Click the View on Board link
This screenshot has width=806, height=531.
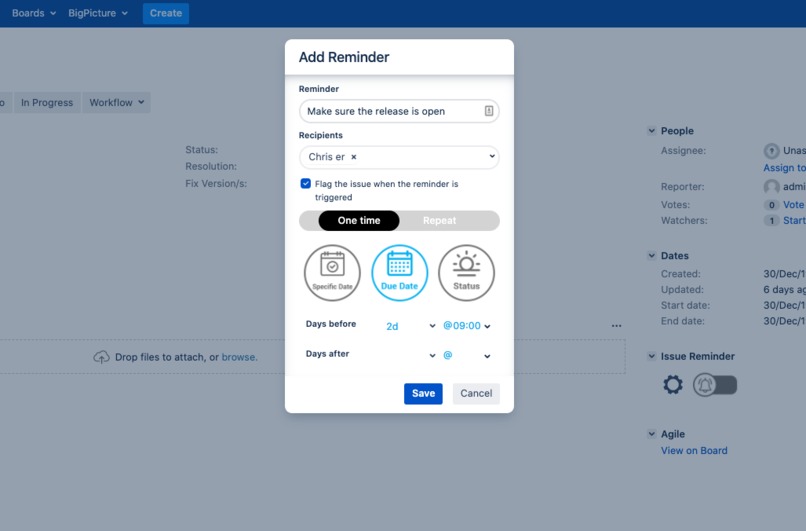tap(694, 451)
